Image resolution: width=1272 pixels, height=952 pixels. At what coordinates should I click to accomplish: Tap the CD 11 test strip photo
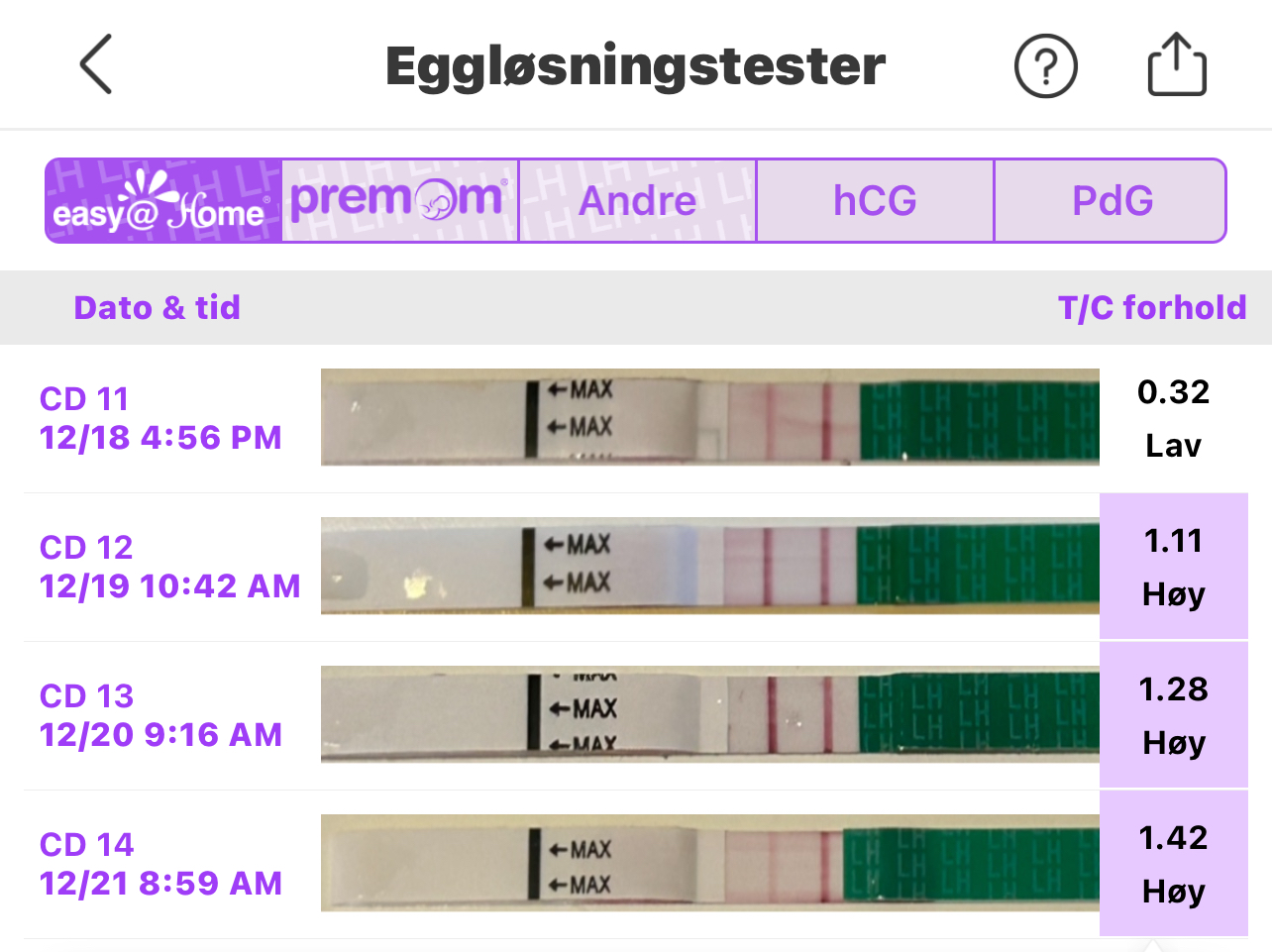coord(709,417)
